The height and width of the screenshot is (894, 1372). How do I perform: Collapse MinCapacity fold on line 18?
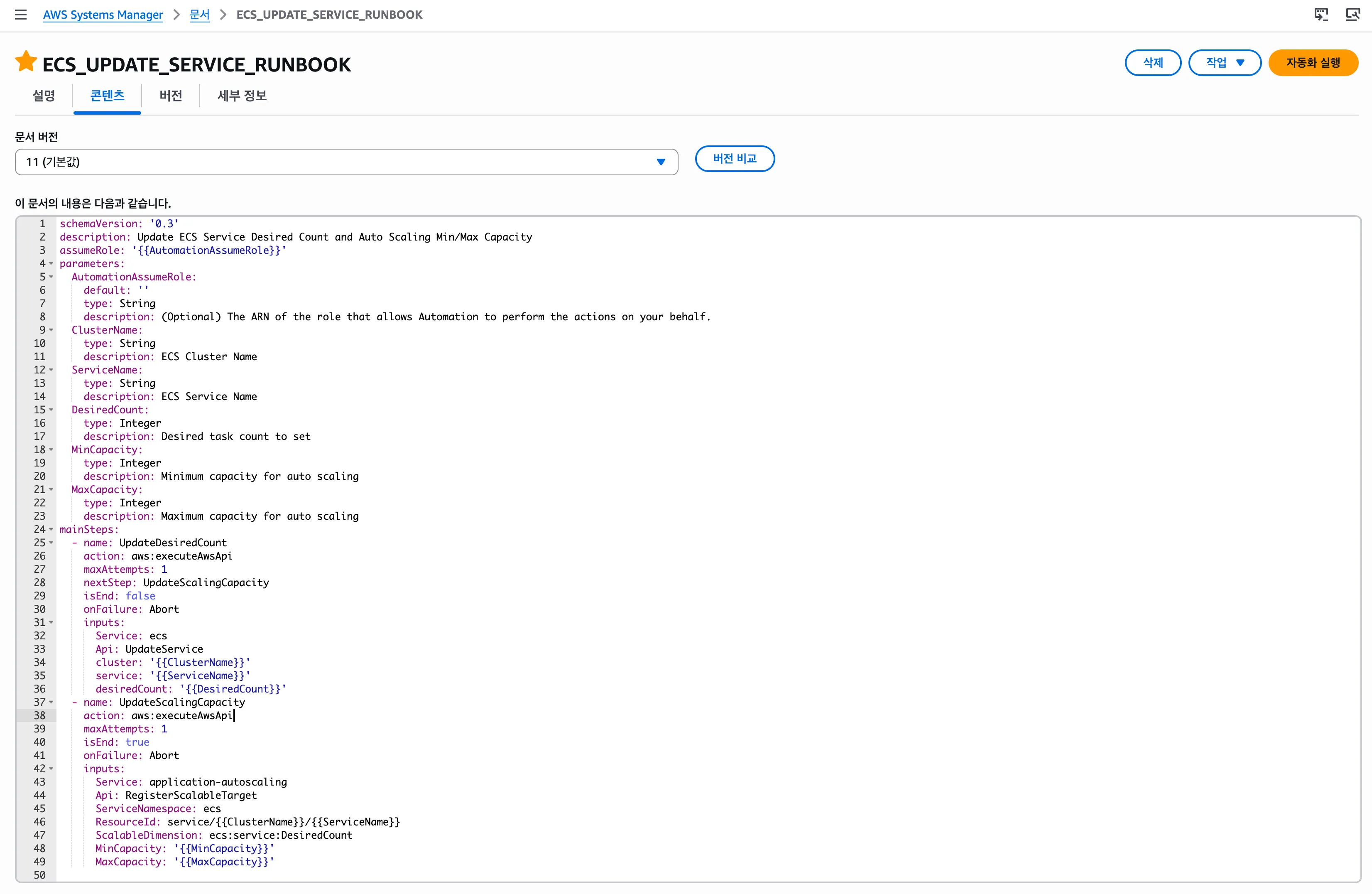point(51,449)
